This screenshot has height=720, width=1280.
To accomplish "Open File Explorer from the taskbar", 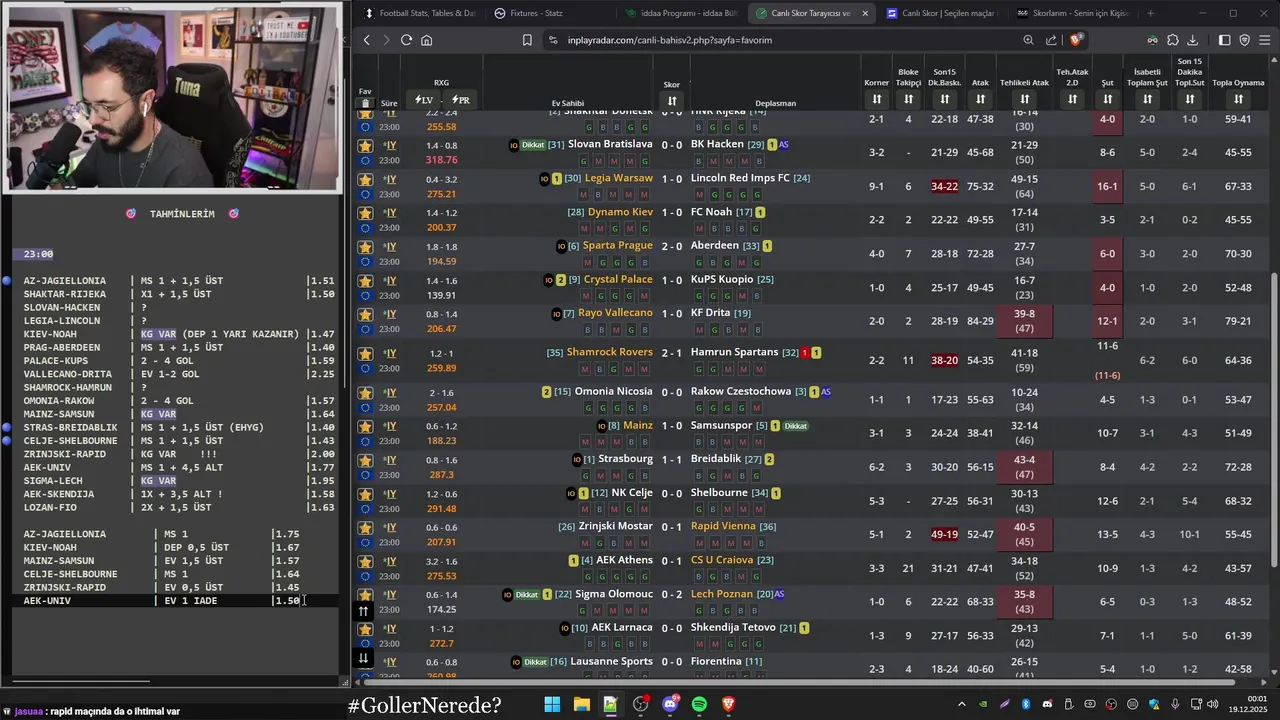I will (581, 704).
